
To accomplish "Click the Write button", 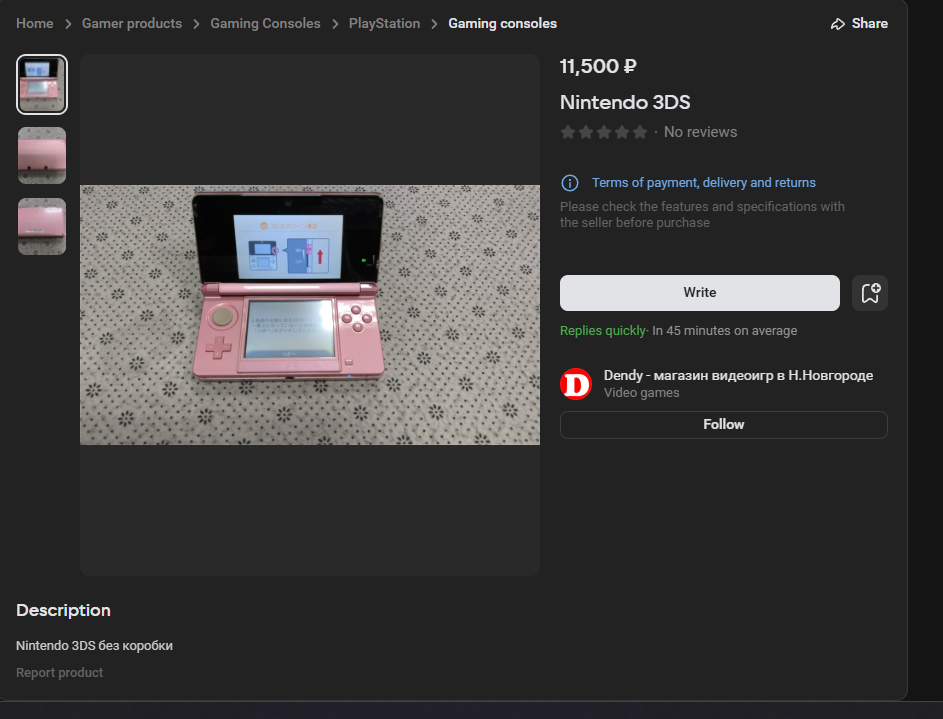I will 699,293.
